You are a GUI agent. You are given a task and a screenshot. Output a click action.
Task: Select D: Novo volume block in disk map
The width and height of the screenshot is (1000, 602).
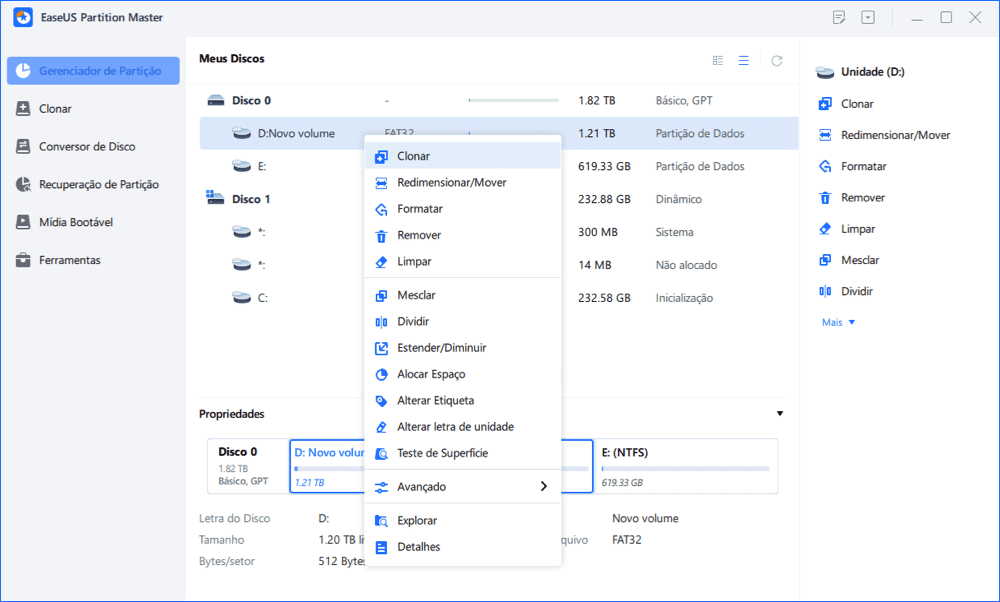tap(441, 466)
